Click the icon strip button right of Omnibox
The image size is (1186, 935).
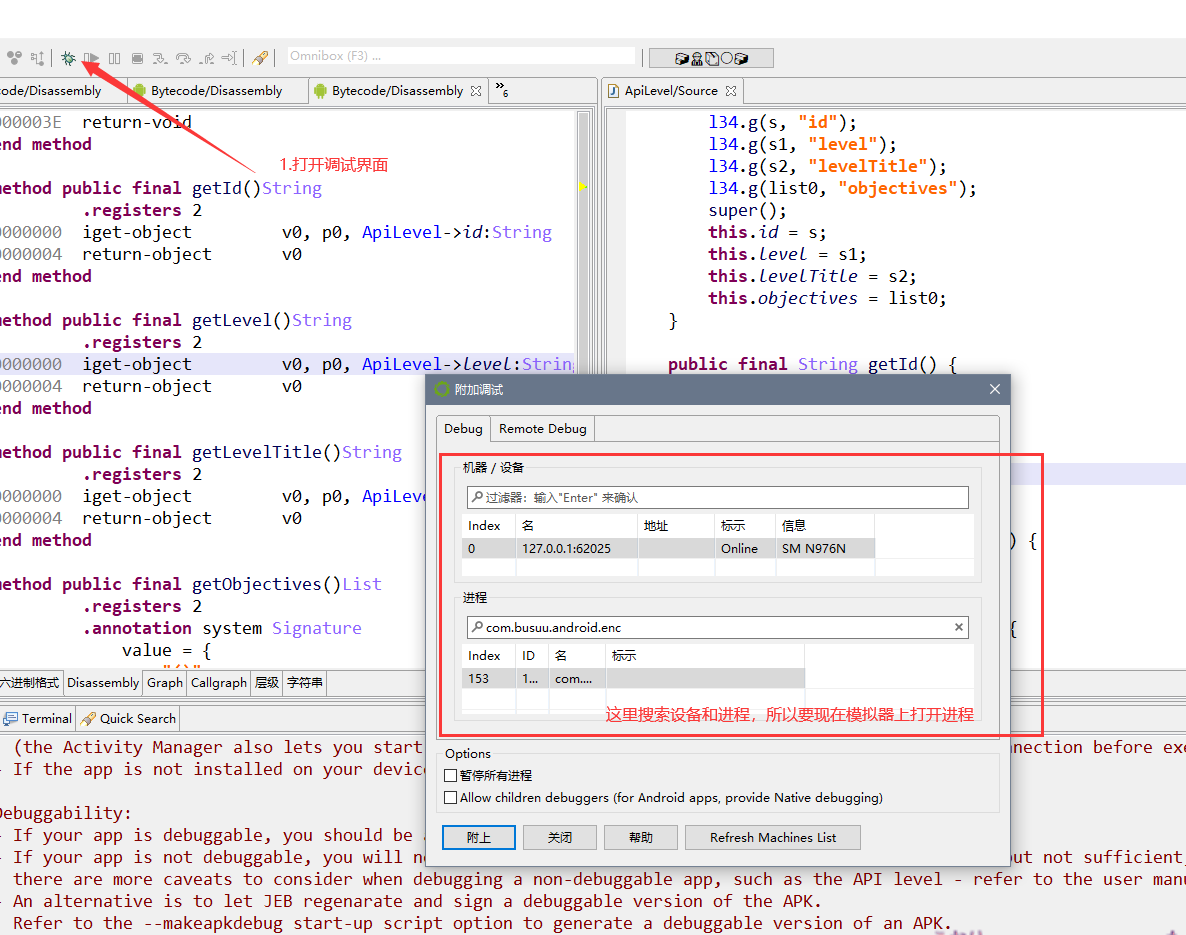pyautogui.click(x=711, y=58)
